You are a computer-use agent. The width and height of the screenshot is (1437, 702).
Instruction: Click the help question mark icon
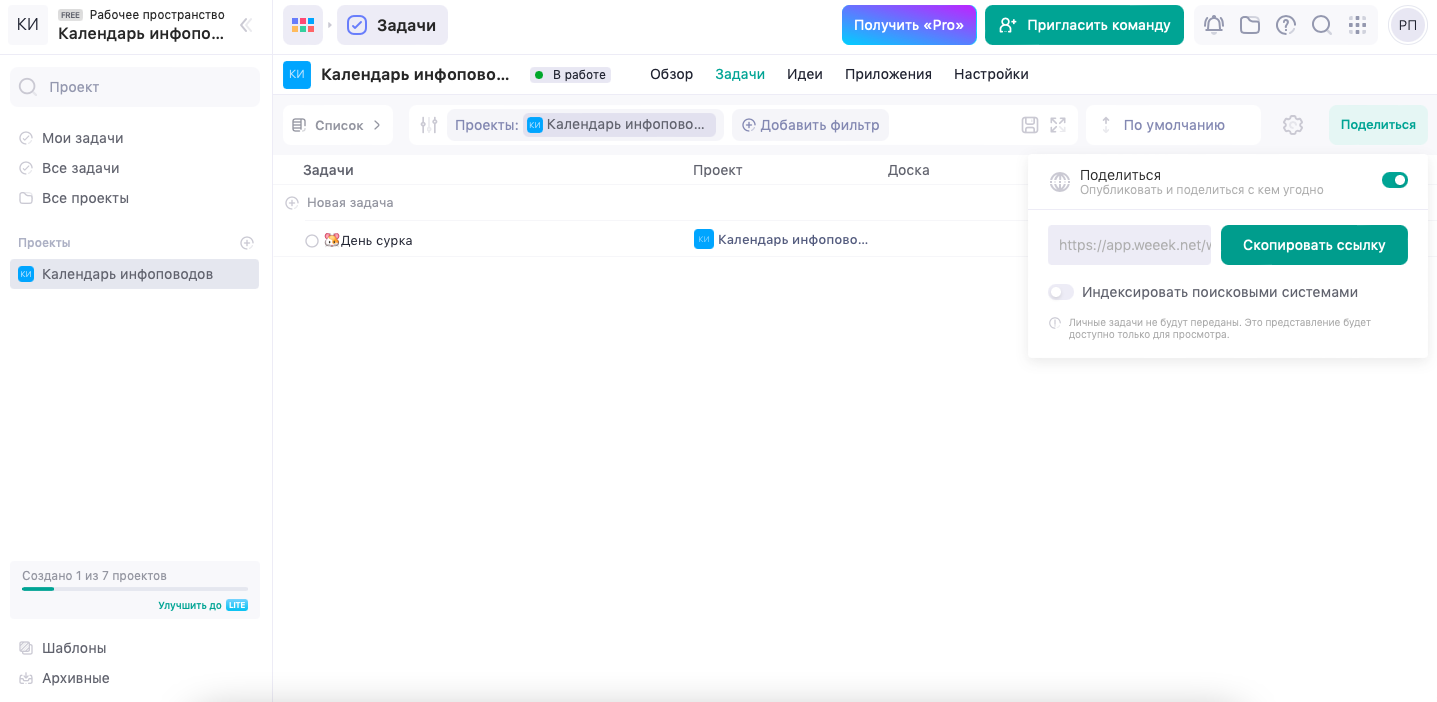pyautogui.click(x=1286, y=25)
